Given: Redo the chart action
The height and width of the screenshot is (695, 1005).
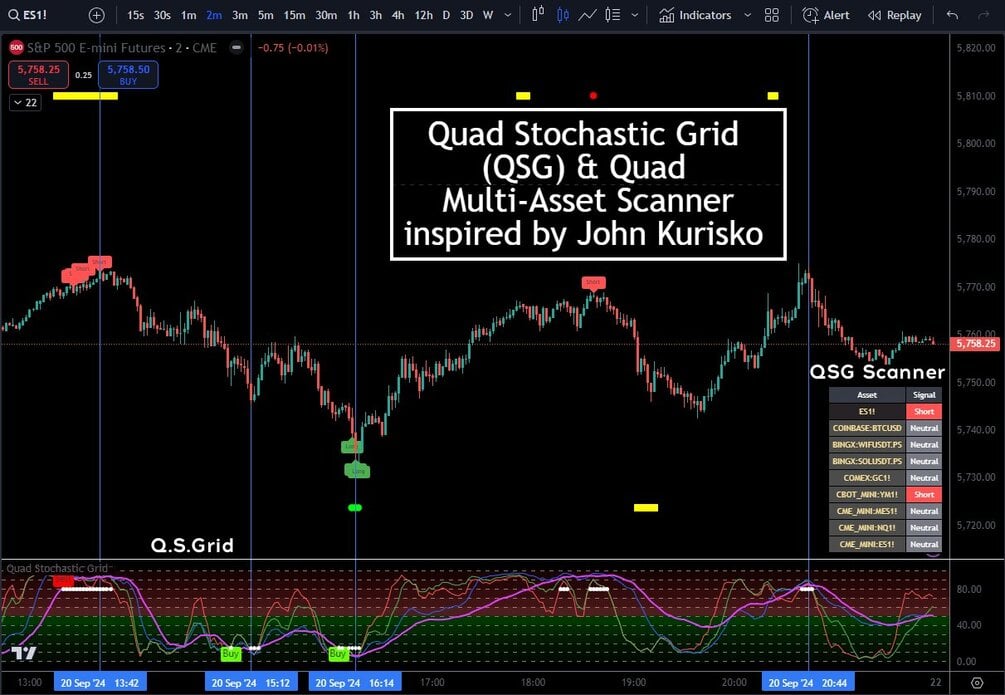Looking at the screenshot, I should point(984,15).
